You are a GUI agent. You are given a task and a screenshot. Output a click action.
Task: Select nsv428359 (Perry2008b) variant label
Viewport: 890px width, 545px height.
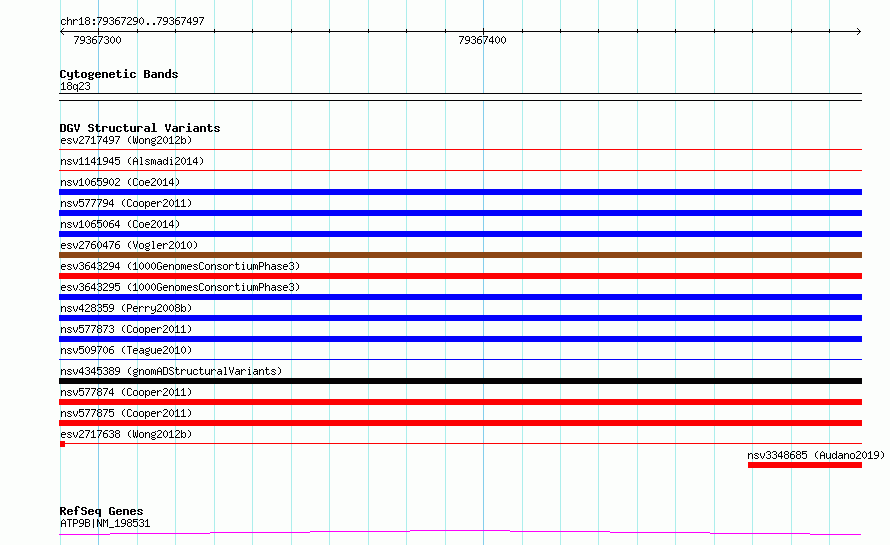[126, 308]
